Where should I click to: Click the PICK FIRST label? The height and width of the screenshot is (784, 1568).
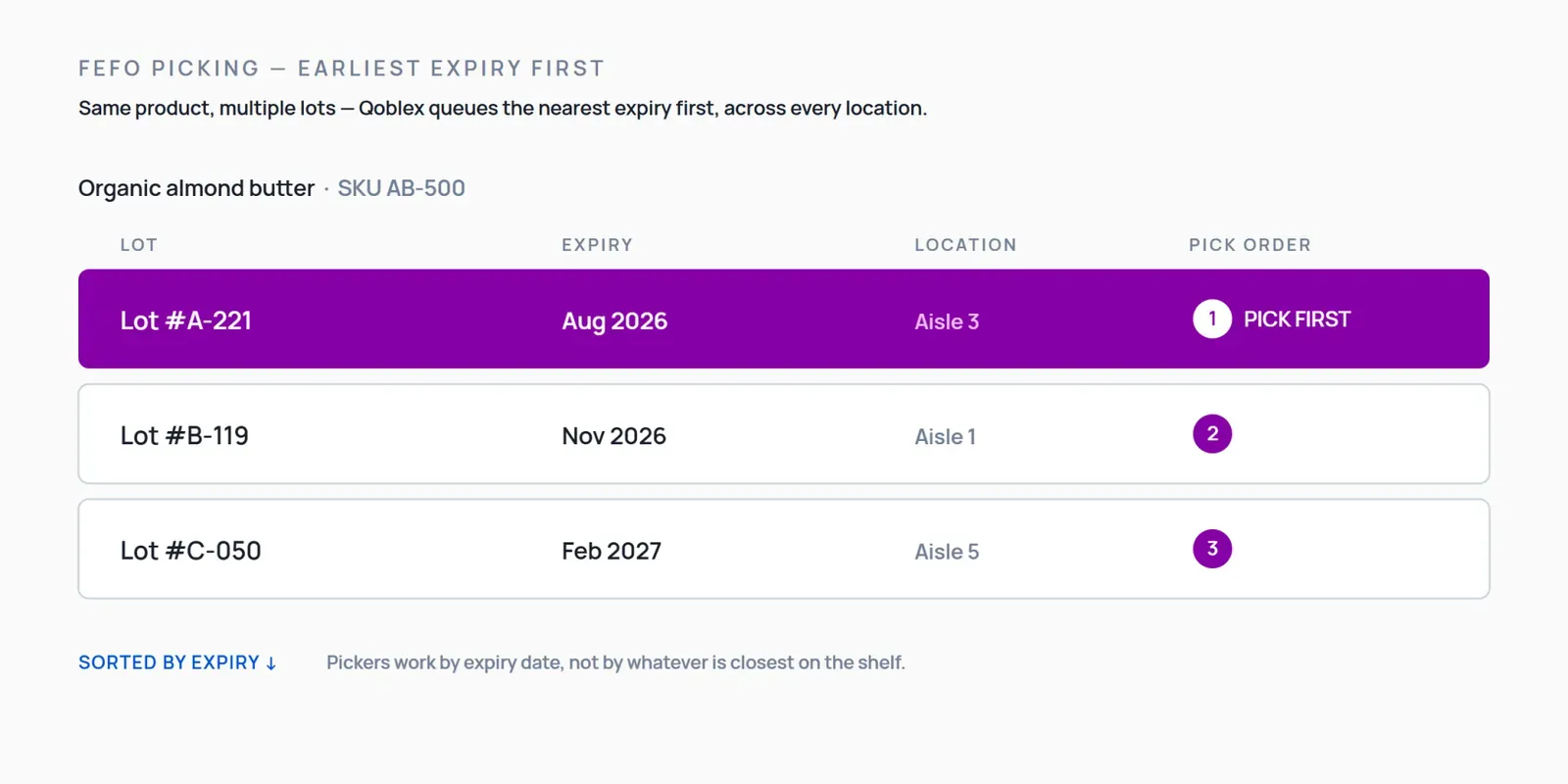[1297, 319]
